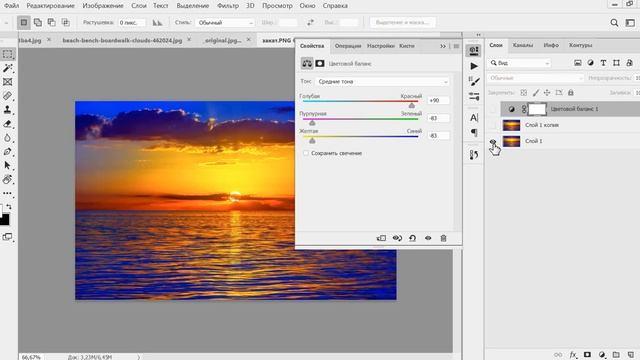Toggle visibility of Слой 1 копия layer
Image resolution: width=640 pixels, height=360 pixels.
tap(493, 125)
